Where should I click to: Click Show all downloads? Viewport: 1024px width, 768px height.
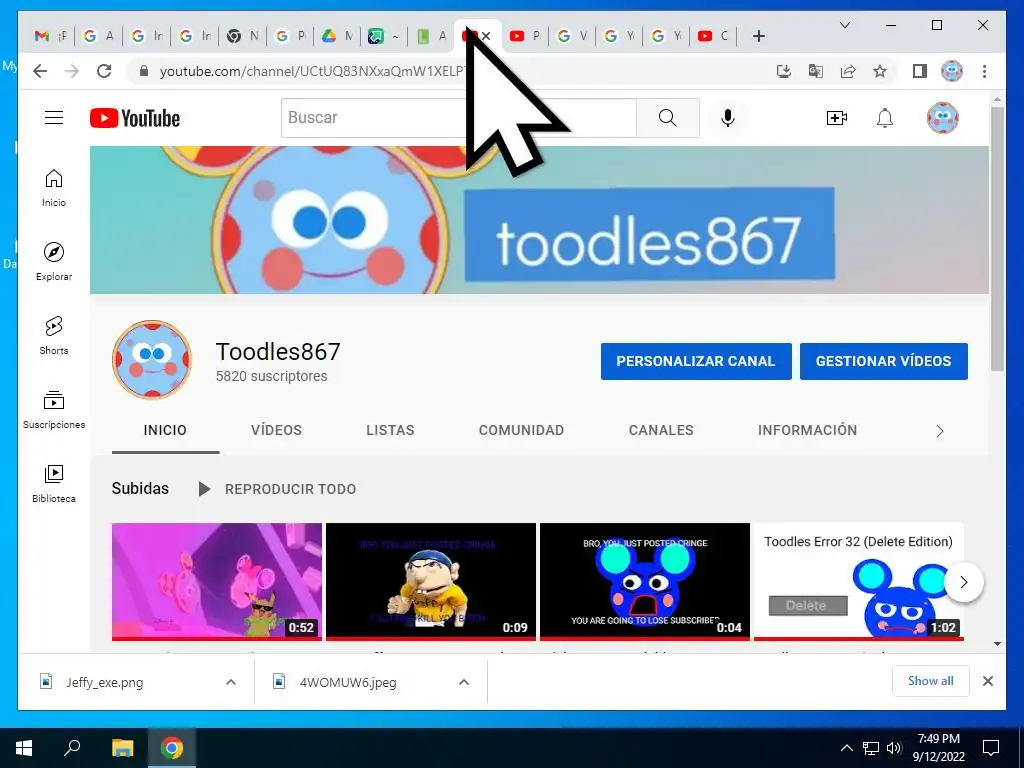[x=931, y=681]
